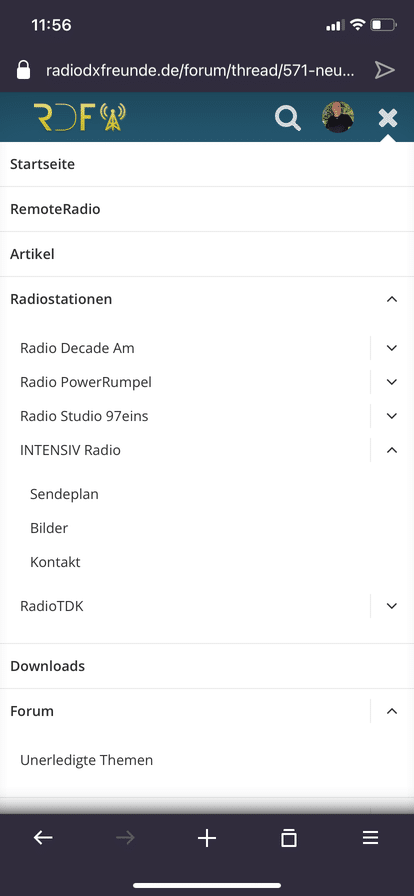Screen dimensions: 414x896
Task: Click the RDF antenna logo
Action: (79, 117)
